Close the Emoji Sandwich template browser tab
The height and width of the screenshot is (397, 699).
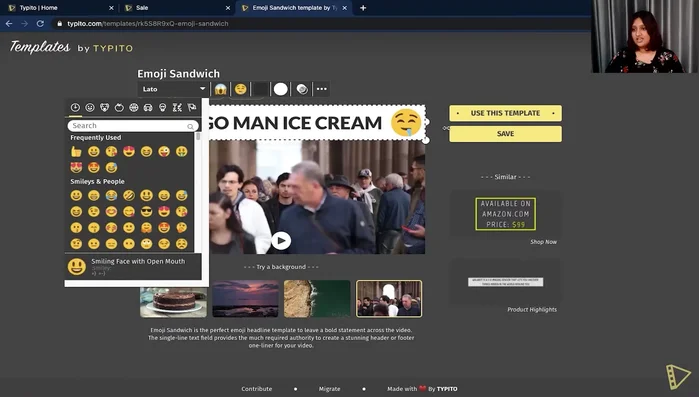tap(345, 8)
